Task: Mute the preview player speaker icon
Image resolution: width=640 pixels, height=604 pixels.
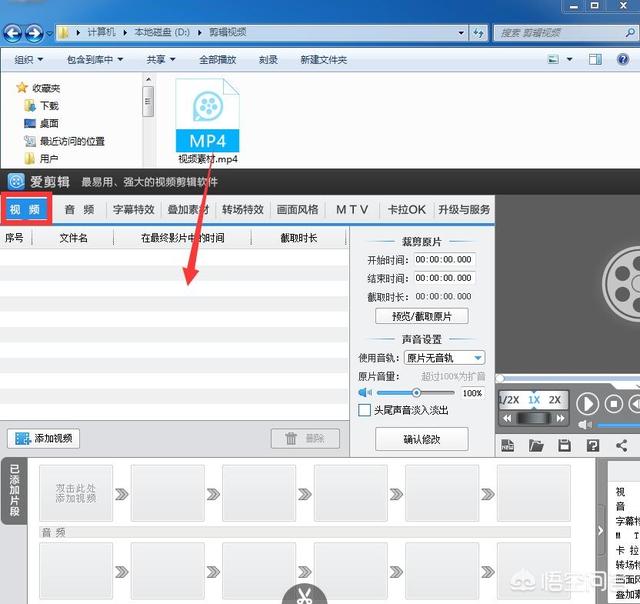Action: [585, 425]
